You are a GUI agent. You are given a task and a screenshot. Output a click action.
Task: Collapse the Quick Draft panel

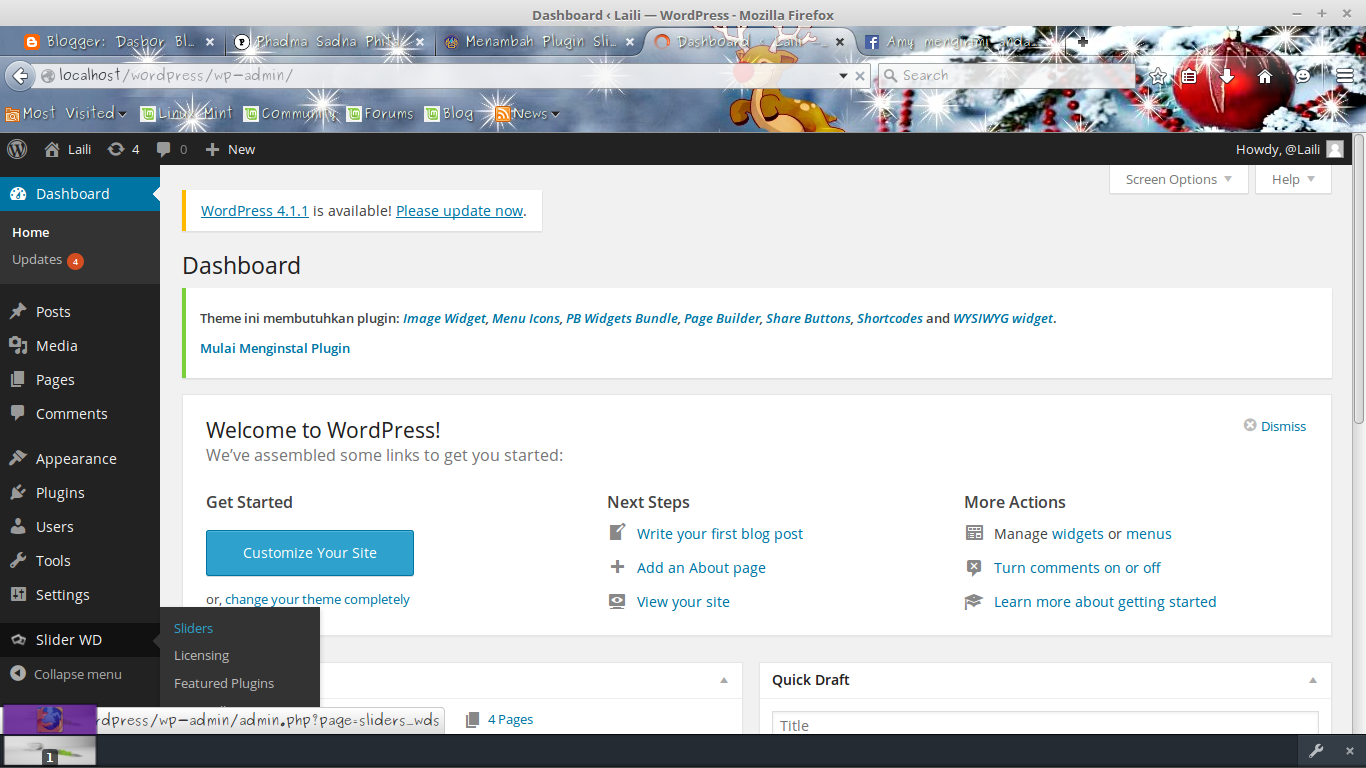(x=1312, y=680)
